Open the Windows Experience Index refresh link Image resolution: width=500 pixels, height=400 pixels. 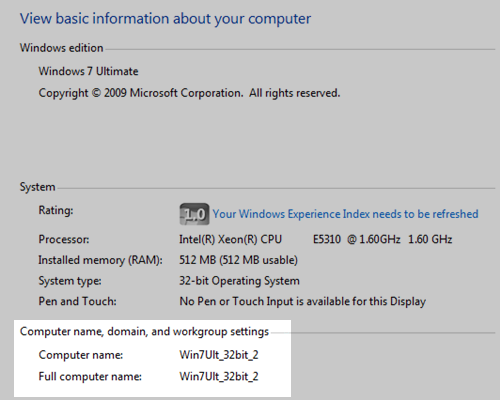pos(345,214)
